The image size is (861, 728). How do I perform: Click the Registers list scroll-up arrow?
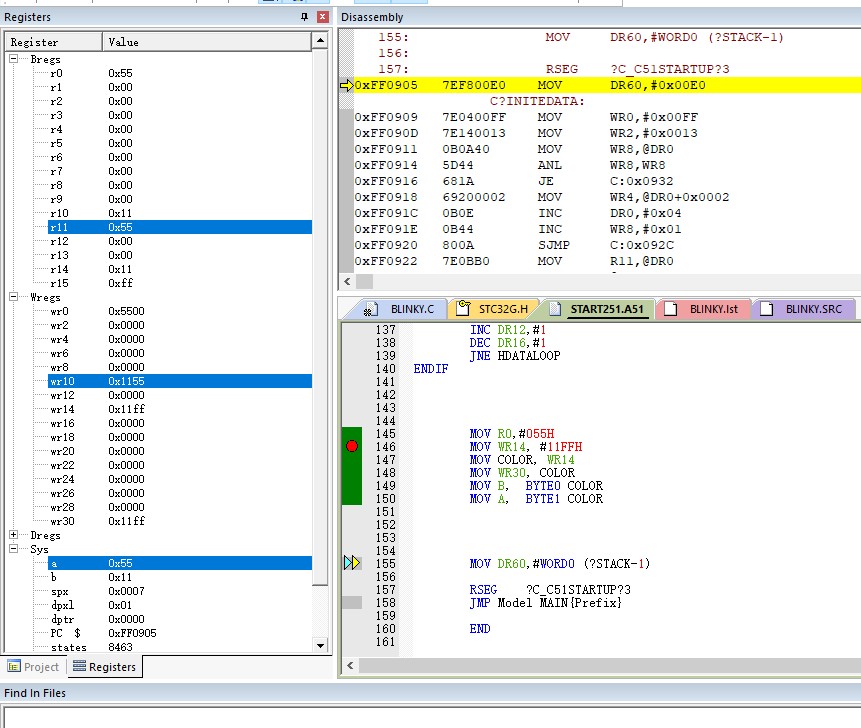[320, 41]
